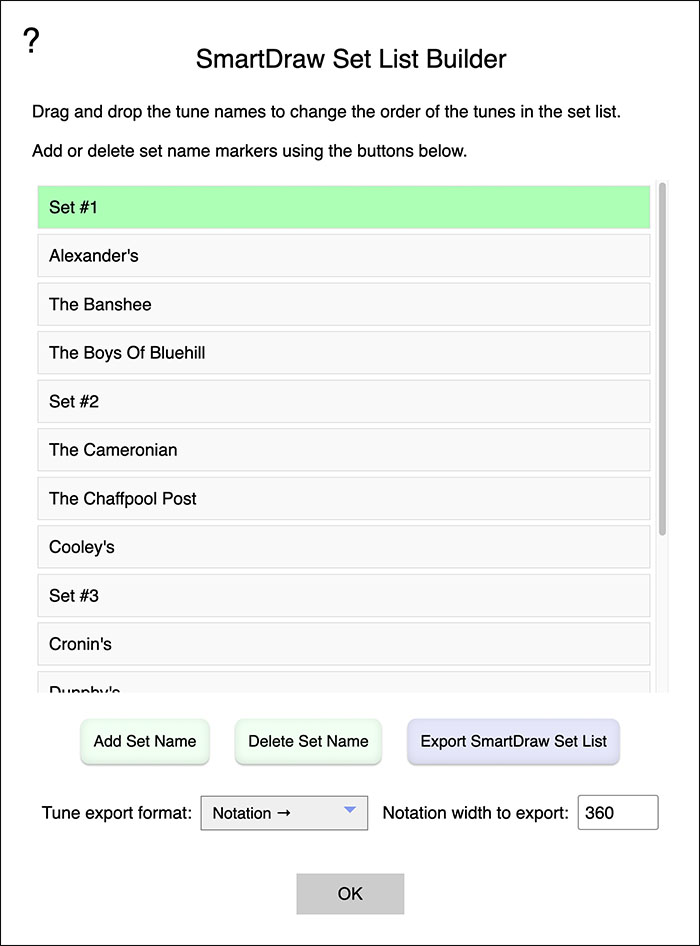Click the set list vertical scrollbar
This screenshot has height=946, width=700.
tap(662, 360)
